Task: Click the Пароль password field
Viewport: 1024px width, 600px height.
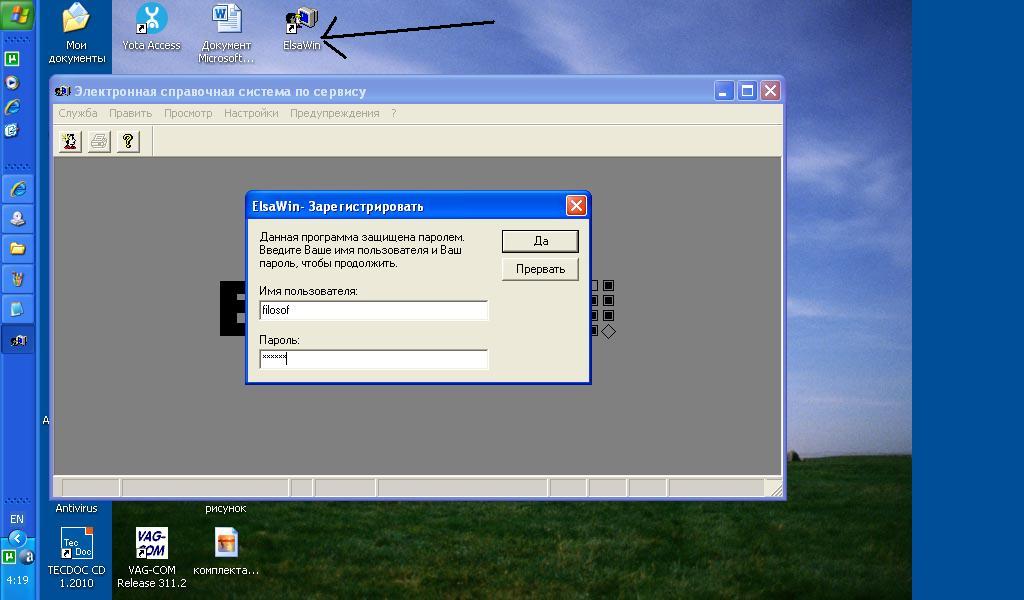Action: (373, 359)
